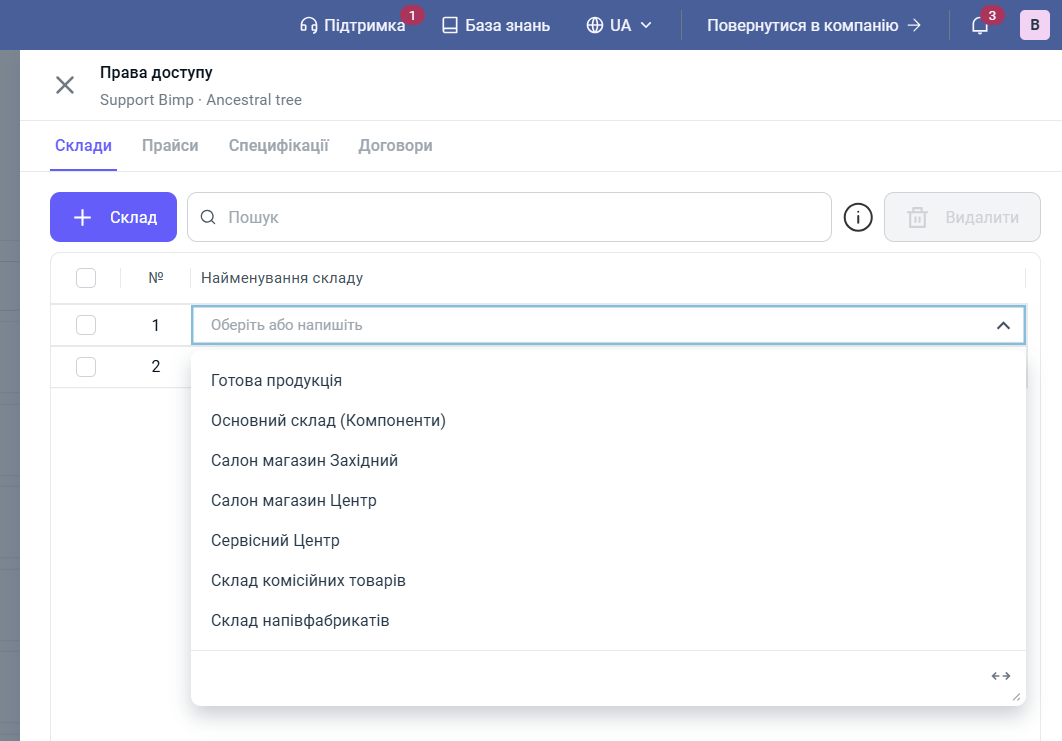Click the № column header
Screen dimensions: 1062x741
tap(156, 278)
